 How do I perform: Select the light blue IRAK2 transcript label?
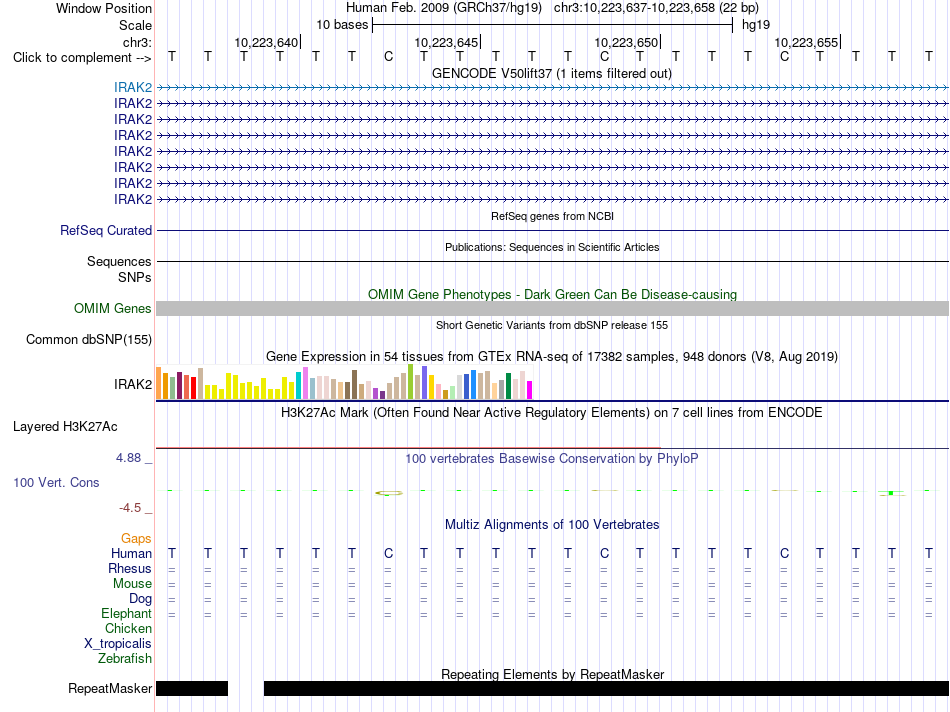pyautogui.click(x=133, y=87)
